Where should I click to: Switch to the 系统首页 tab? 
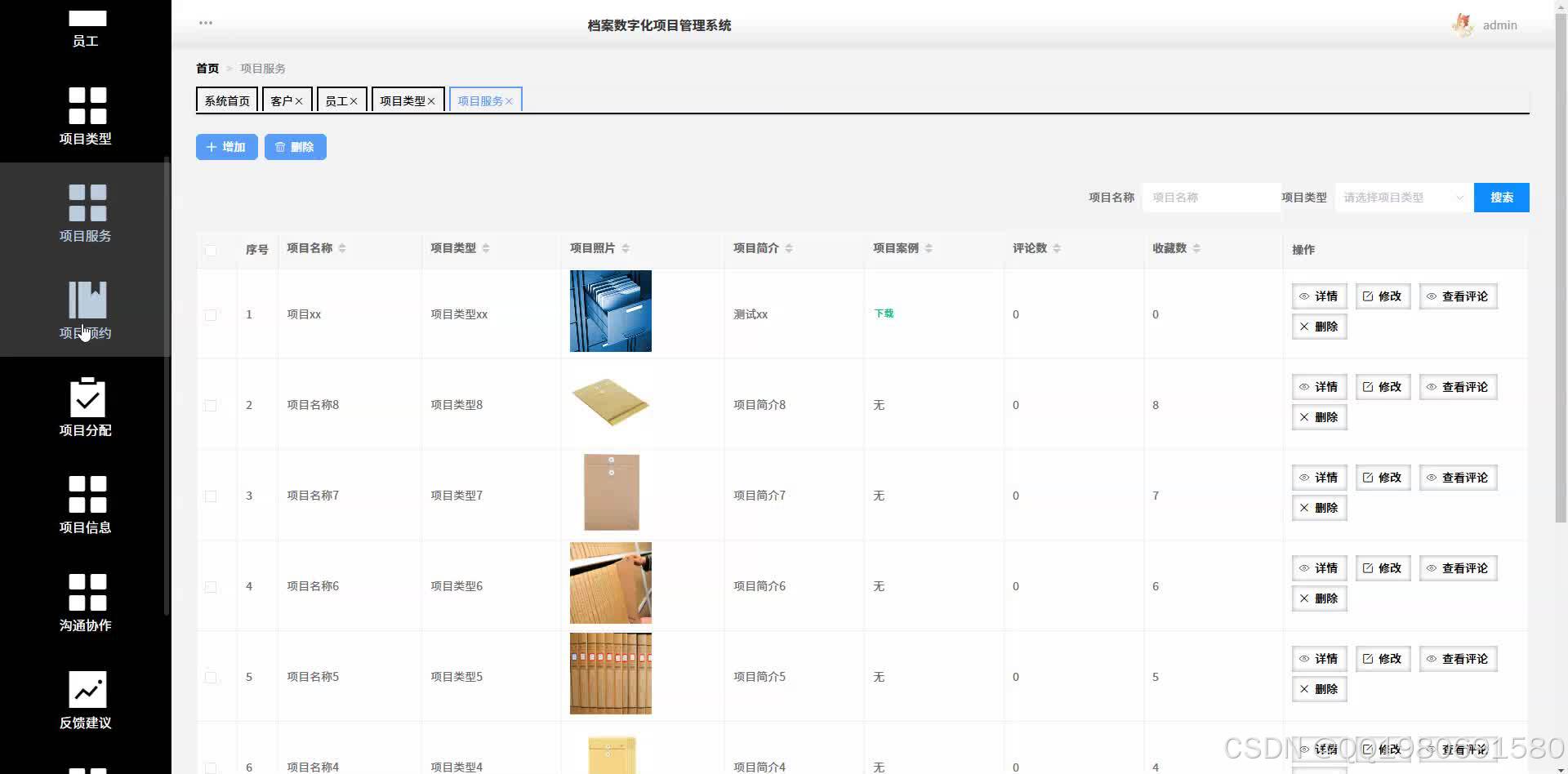227,100
